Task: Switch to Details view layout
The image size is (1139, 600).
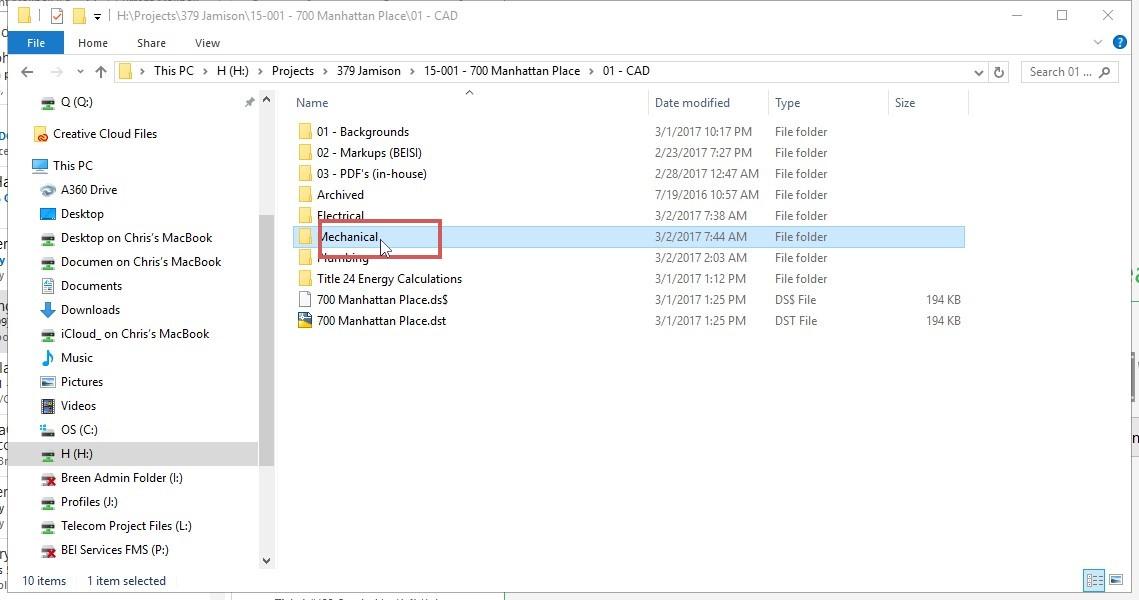Action: [x=1094, y=580]
